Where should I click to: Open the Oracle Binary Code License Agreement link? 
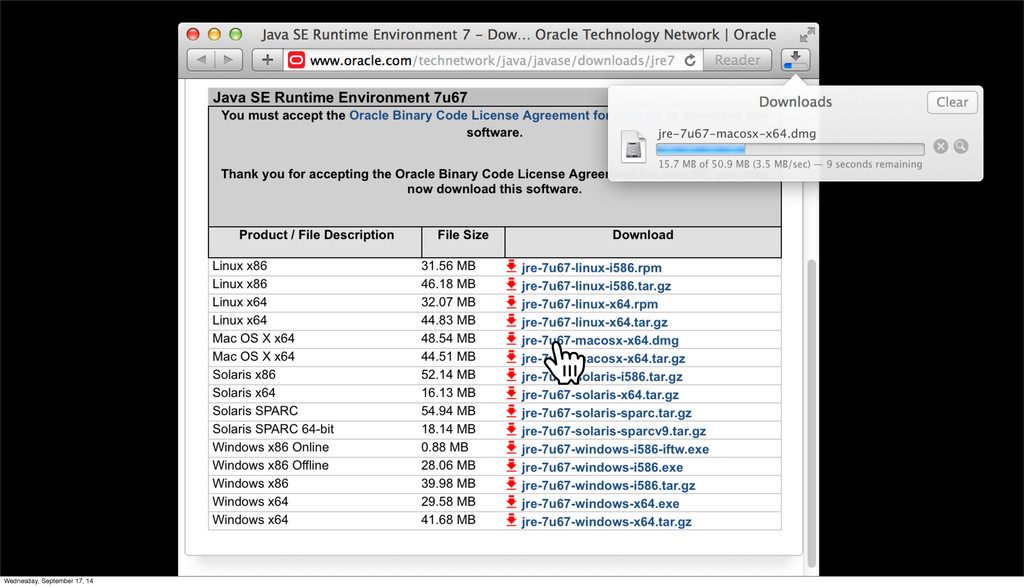click(x=479, y=116)
